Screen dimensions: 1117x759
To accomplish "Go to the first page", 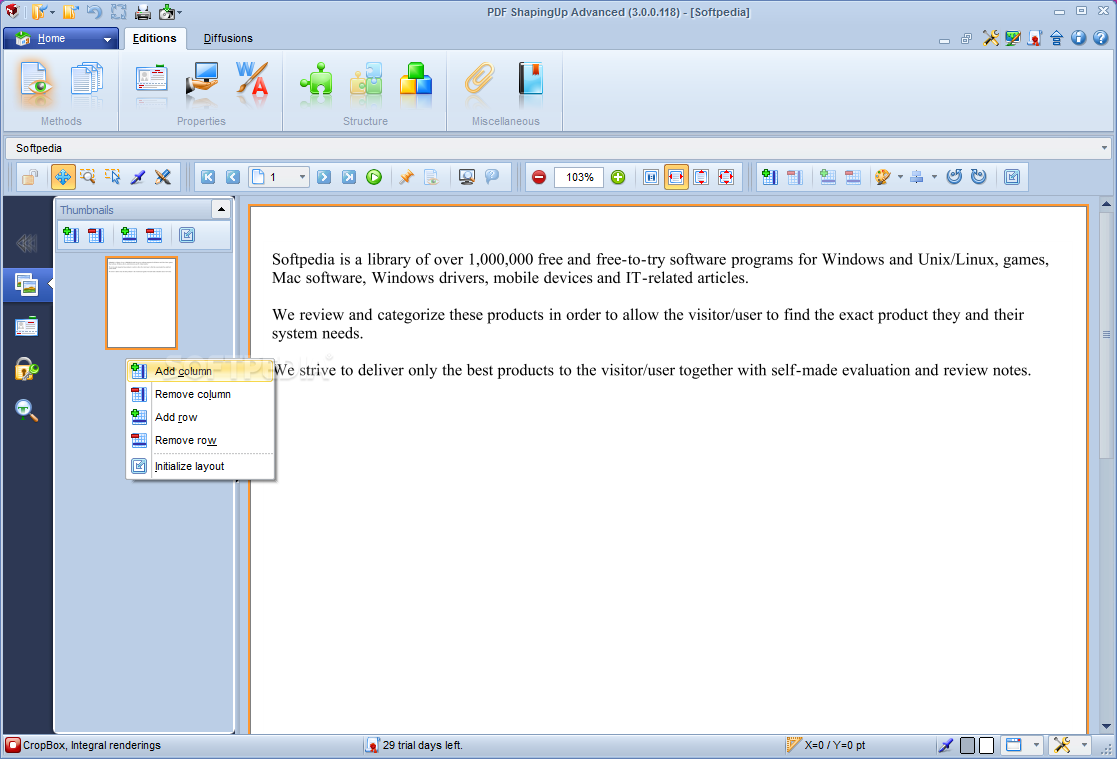I will pyautogui.click(x=208, y=177).
